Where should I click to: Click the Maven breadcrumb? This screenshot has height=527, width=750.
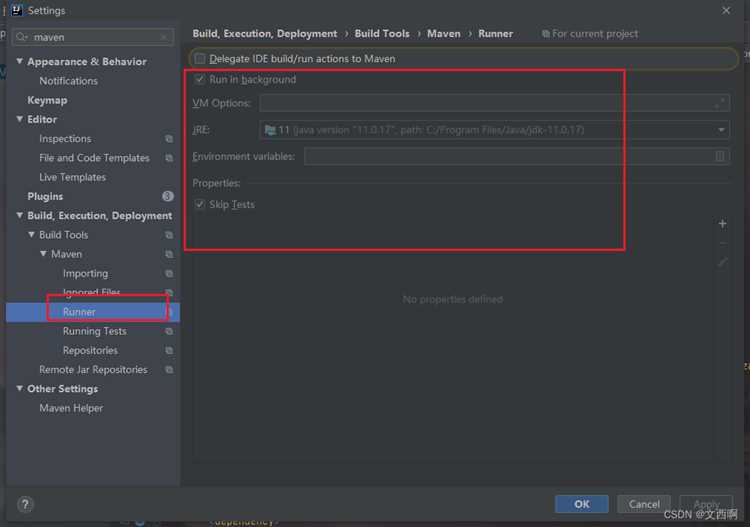pyautogui.click(x=443, y=34)
